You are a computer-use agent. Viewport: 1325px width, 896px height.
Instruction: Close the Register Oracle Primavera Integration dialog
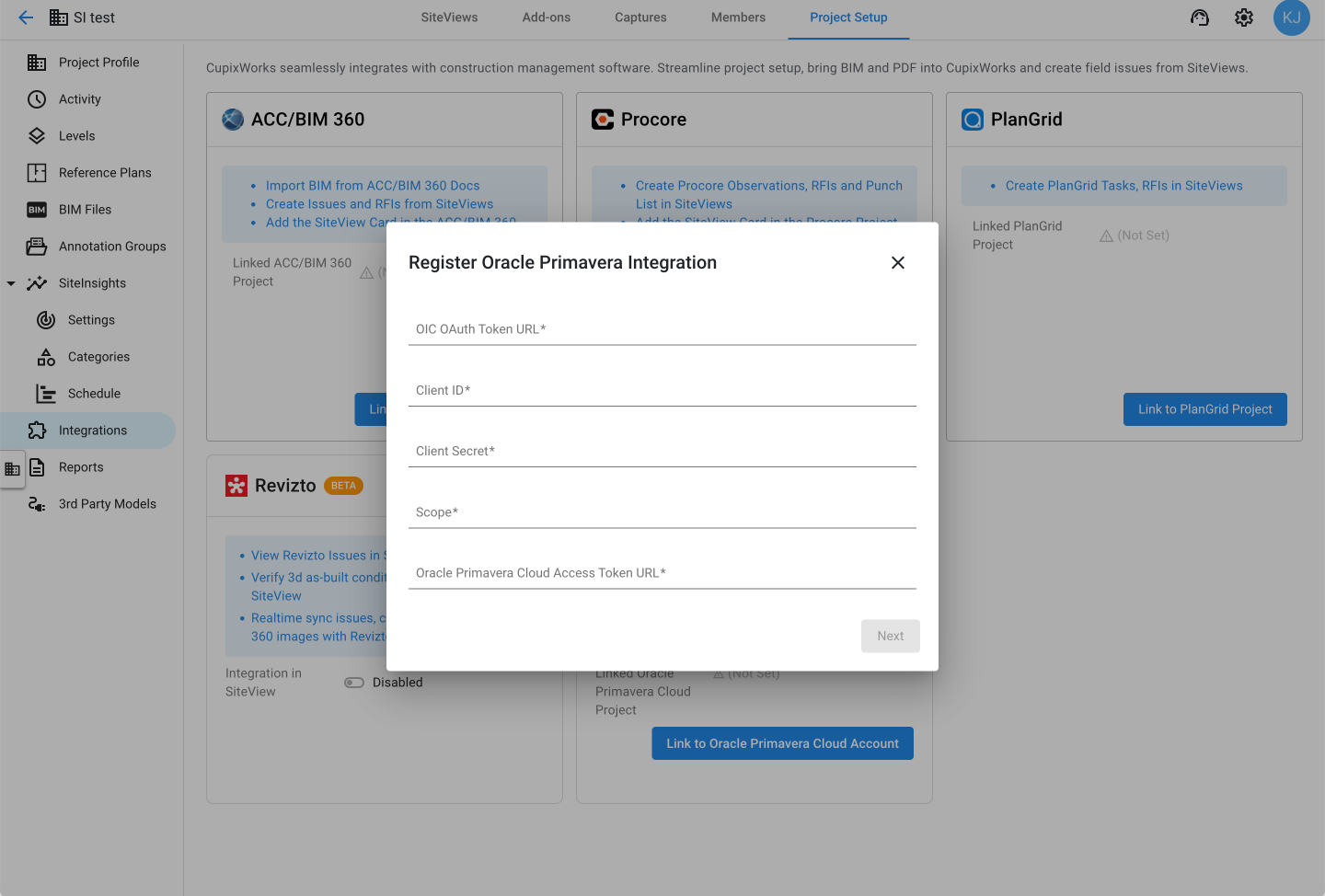(x=898, y=263)
